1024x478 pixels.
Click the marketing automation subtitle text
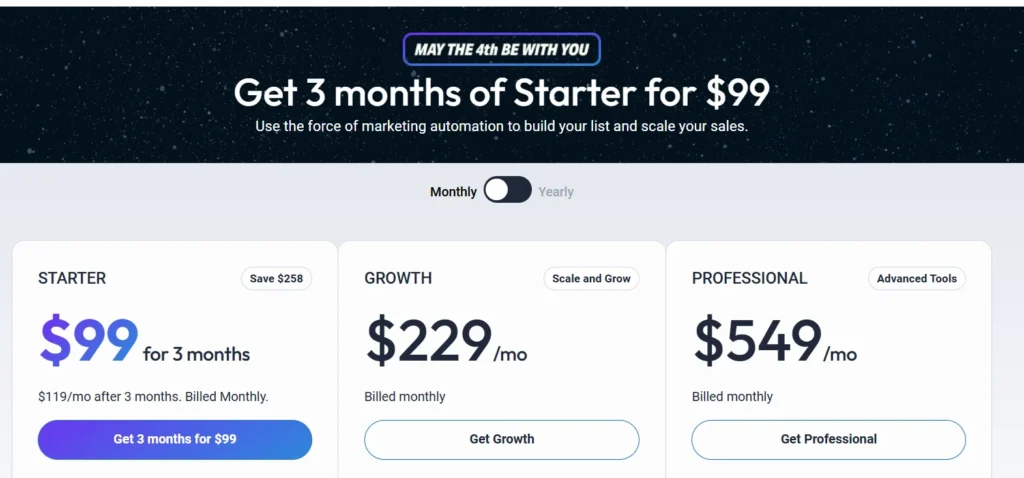pyautogui.click(x=502, y=126)
